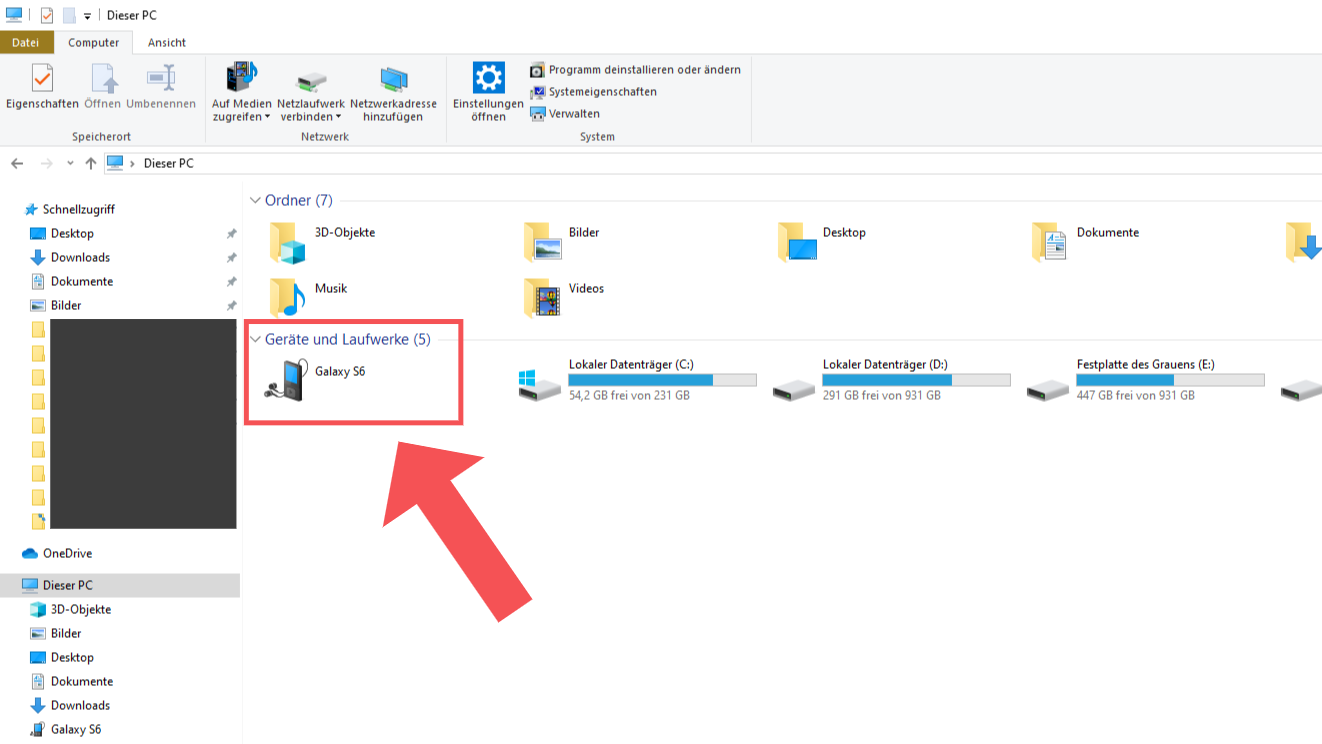Collapse the Ordner (7) group
Image resolution: width=1322 pixels, height=744 pixels.
tap(255, 201)
